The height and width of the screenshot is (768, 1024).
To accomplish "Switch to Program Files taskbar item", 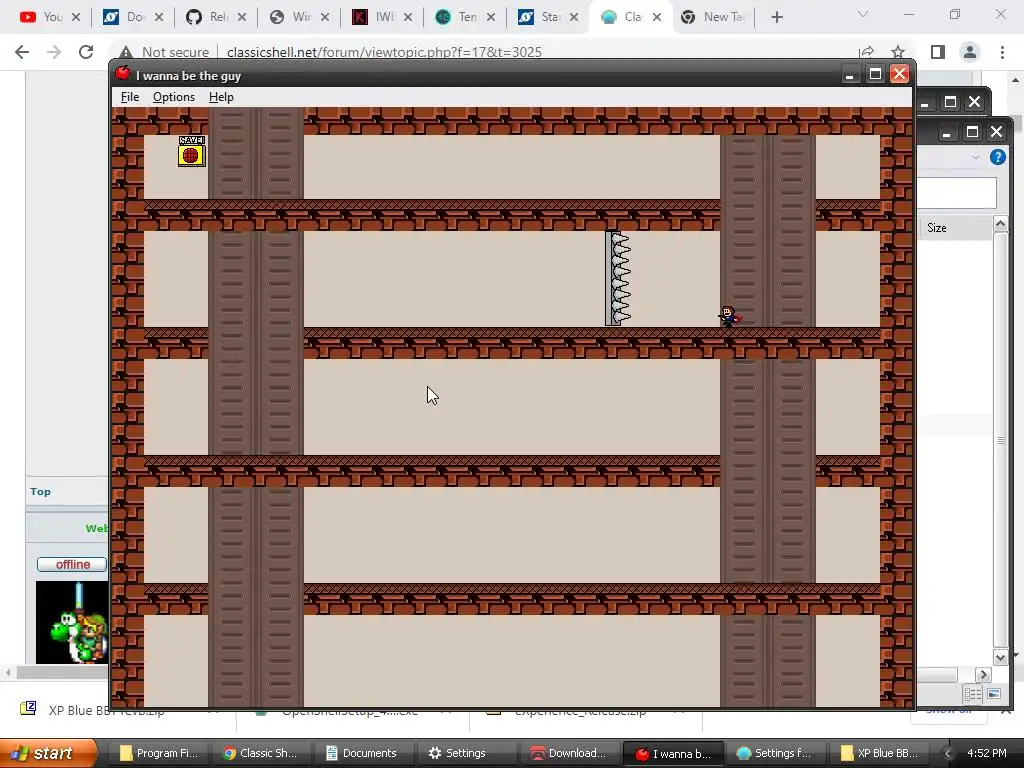I will [x=157, y=753].
